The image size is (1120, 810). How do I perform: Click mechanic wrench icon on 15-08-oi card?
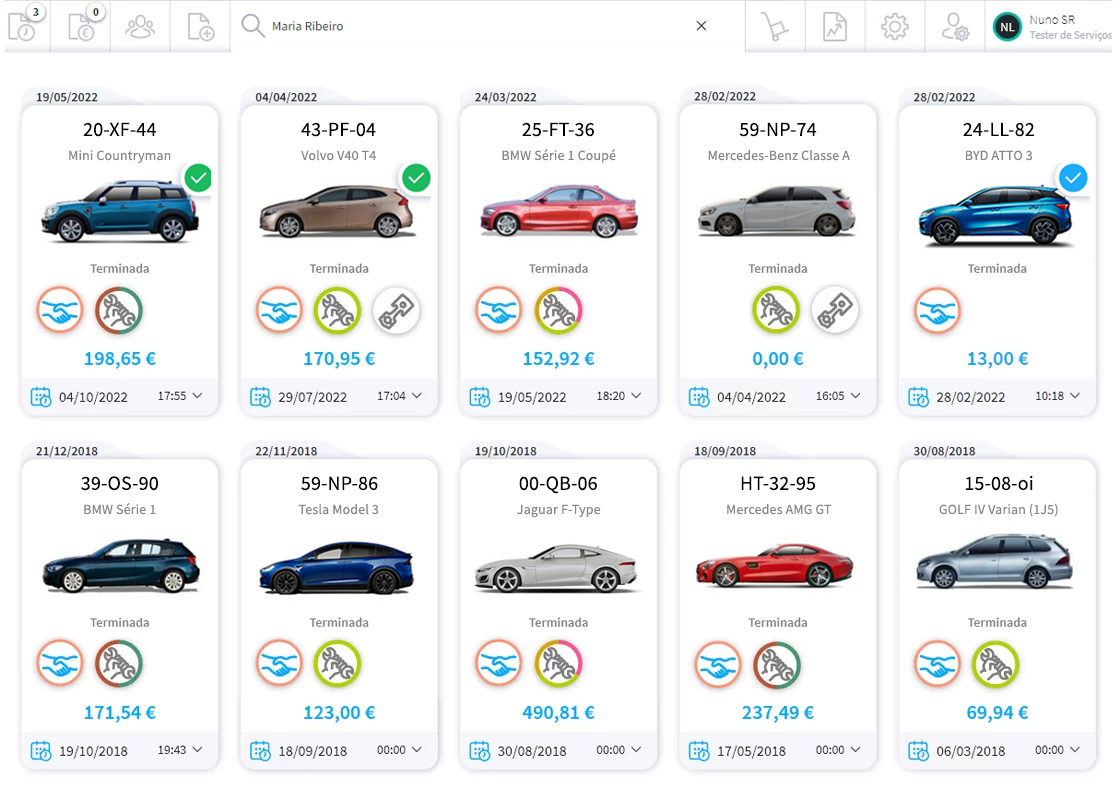[995, 664]
